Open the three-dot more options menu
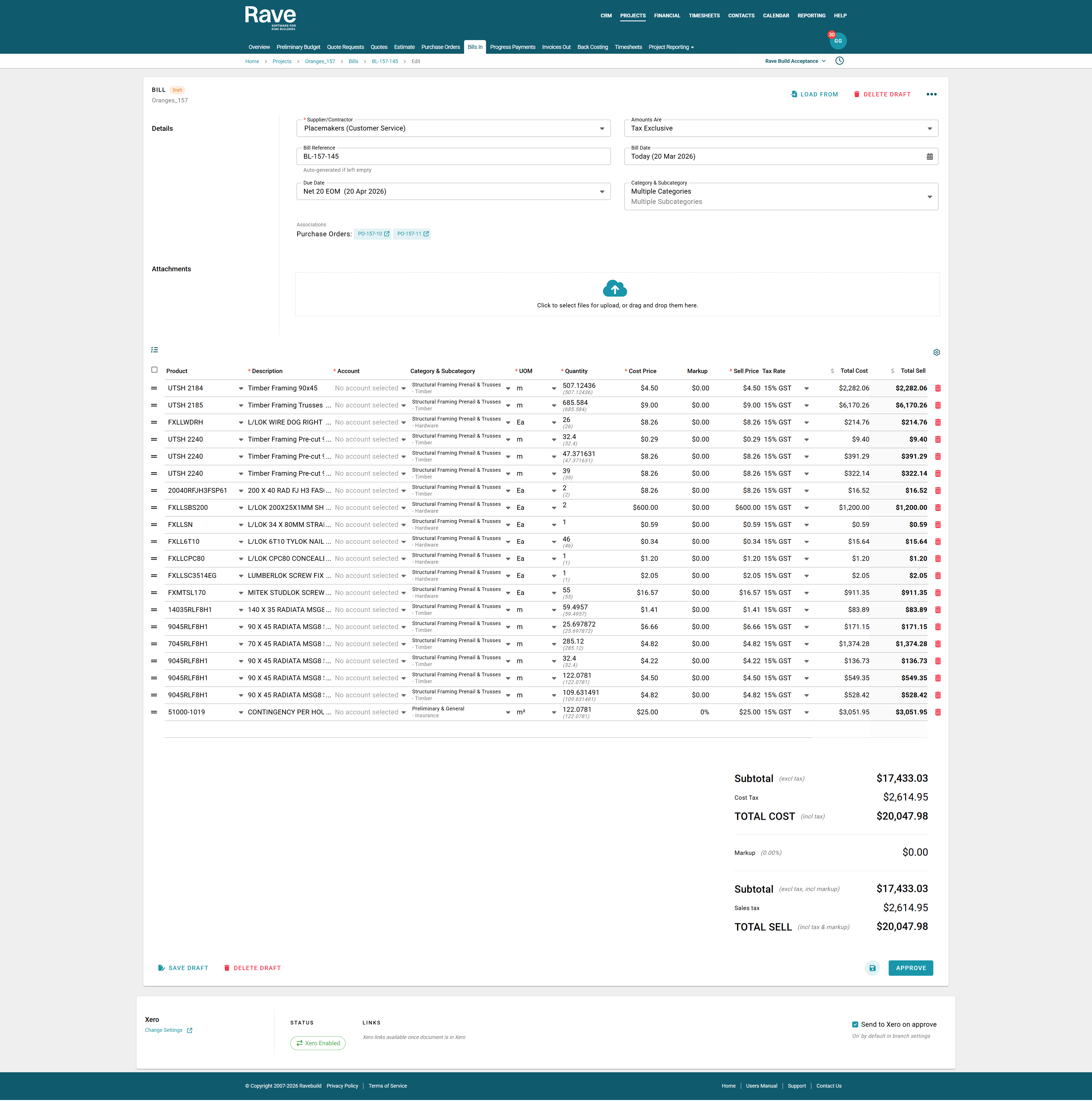Screen dimensions: 1092x1101 pyautogui.click(x=931, y=95)
